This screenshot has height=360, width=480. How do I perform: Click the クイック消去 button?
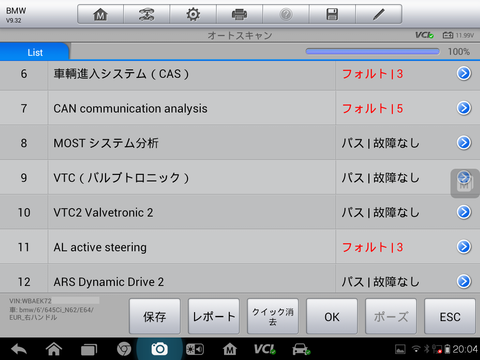273,316
